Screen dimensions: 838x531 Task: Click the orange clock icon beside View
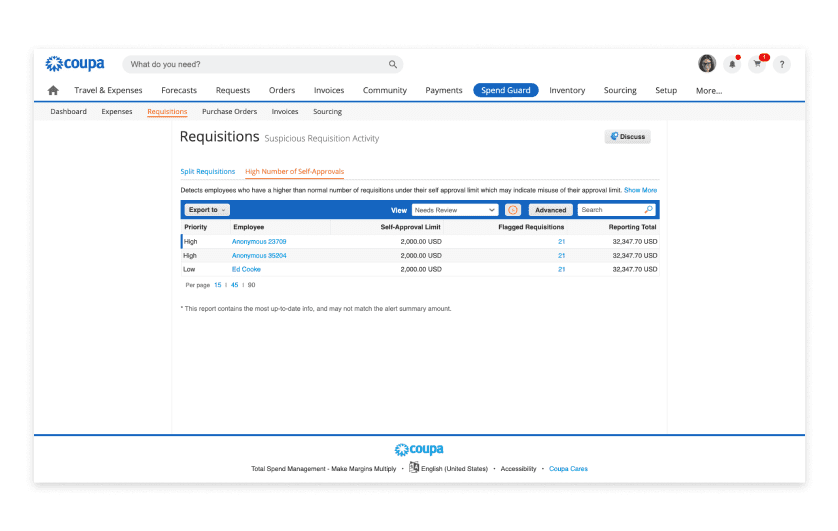click(513, 210)
